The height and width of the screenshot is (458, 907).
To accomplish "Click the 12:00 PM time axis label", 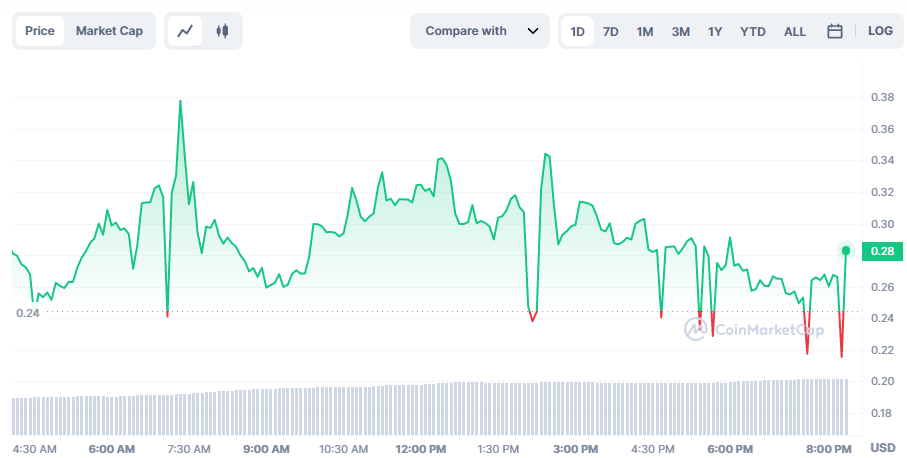I will 421,449.
